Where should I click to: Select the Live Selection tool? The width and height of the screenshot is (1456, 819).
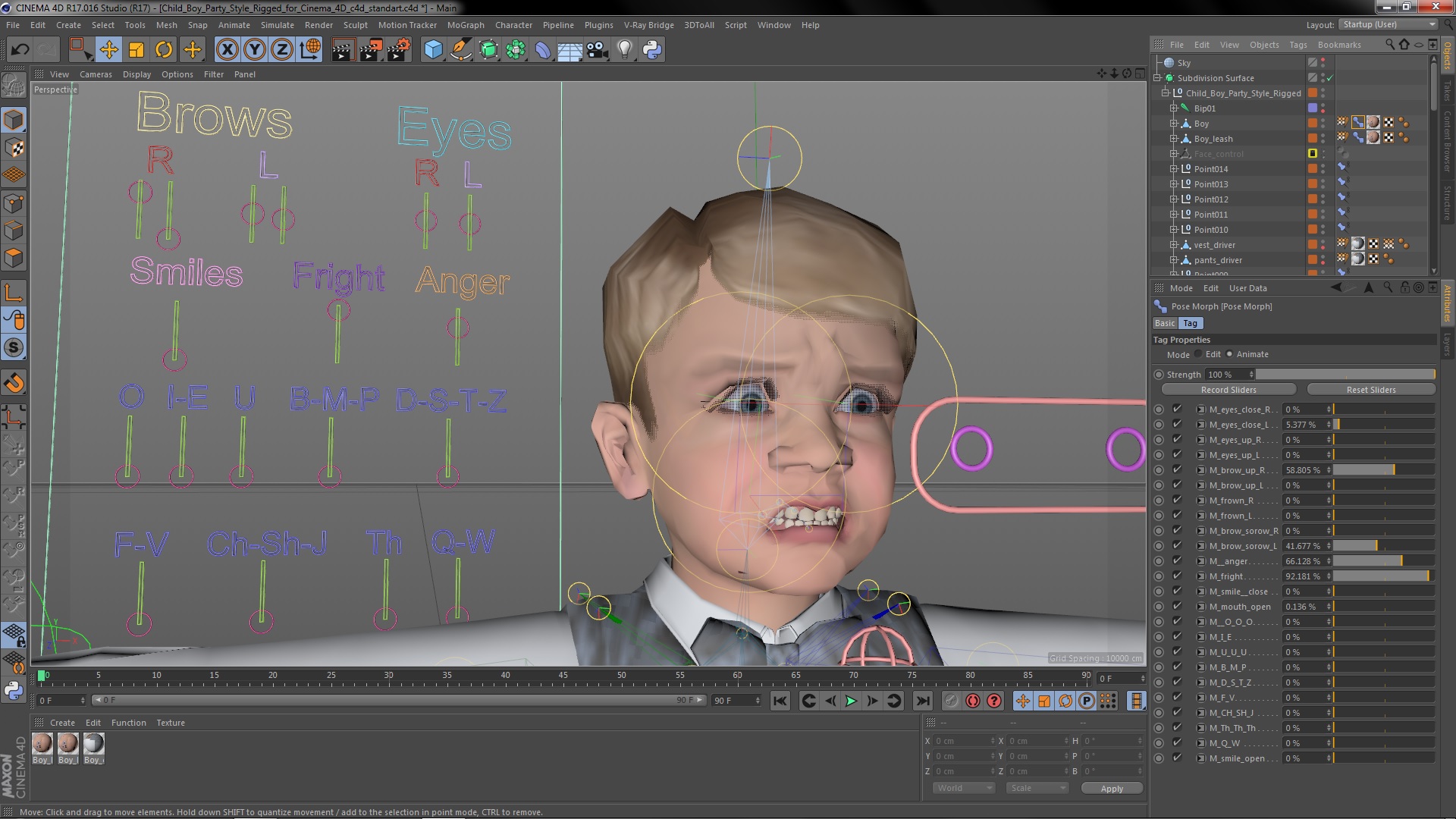(80, 50)
